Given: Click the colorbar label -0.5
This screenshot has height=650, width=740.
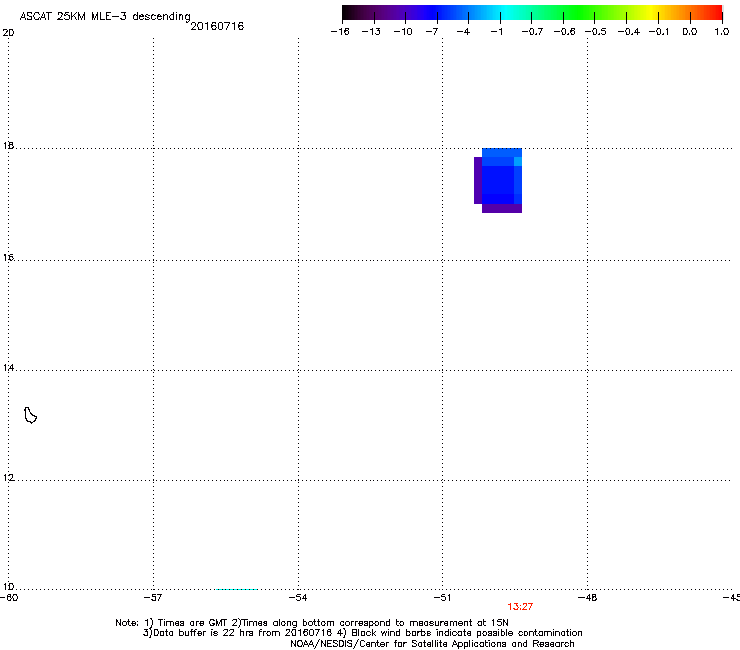Looking at the screenshot, I should 596,32.
